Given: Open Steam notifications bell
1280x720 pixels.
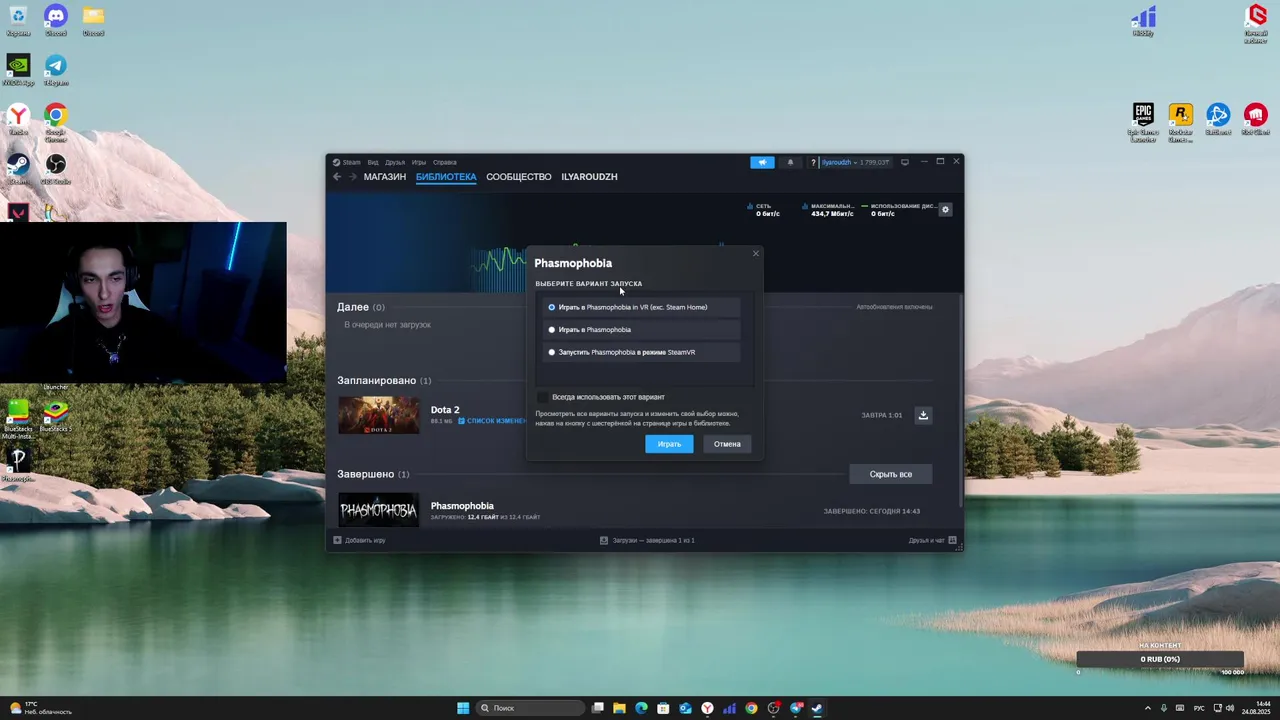Looking at the screenshot, I should [790, 162].
